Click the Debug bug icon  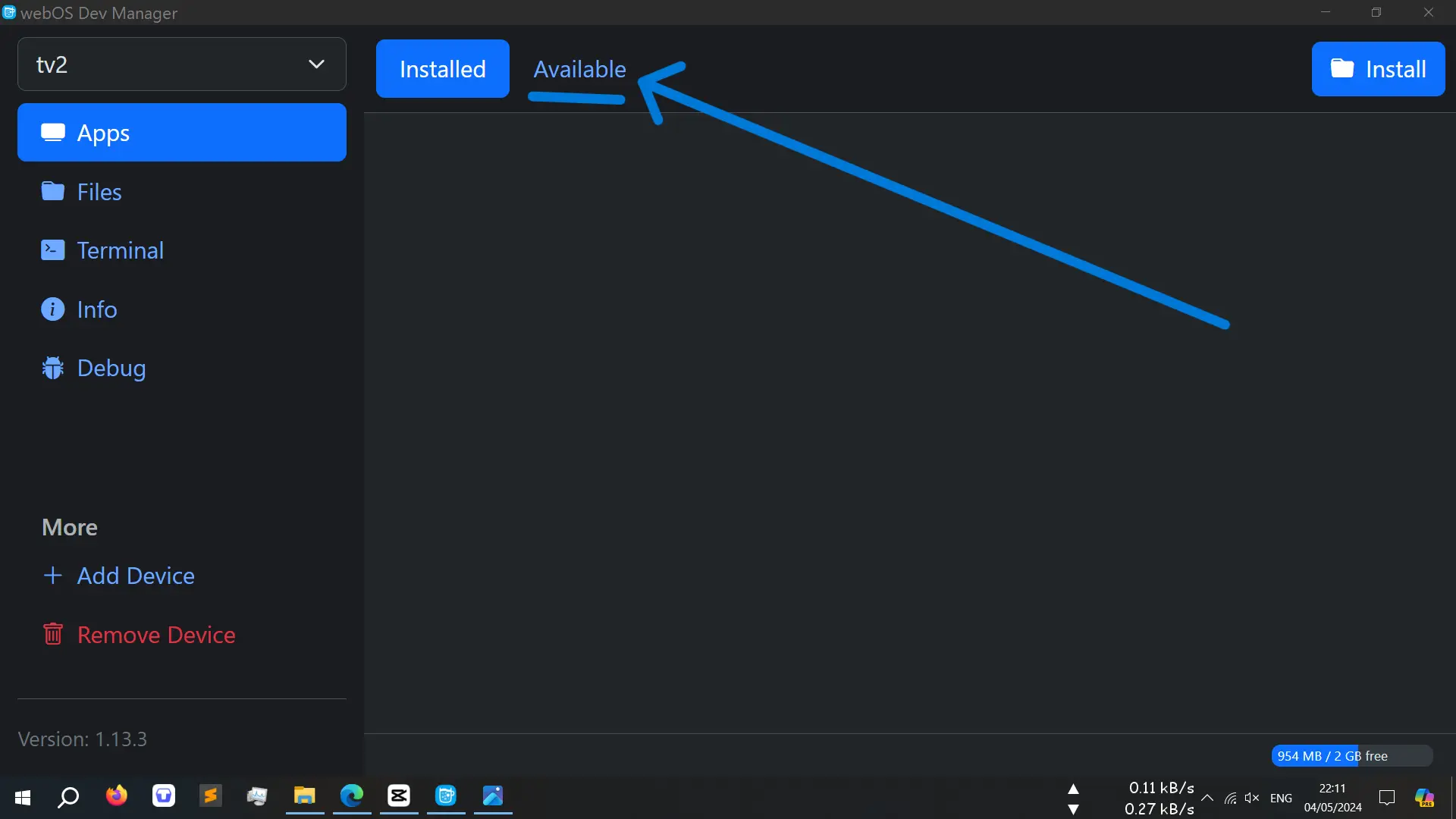tap(52, 368)
